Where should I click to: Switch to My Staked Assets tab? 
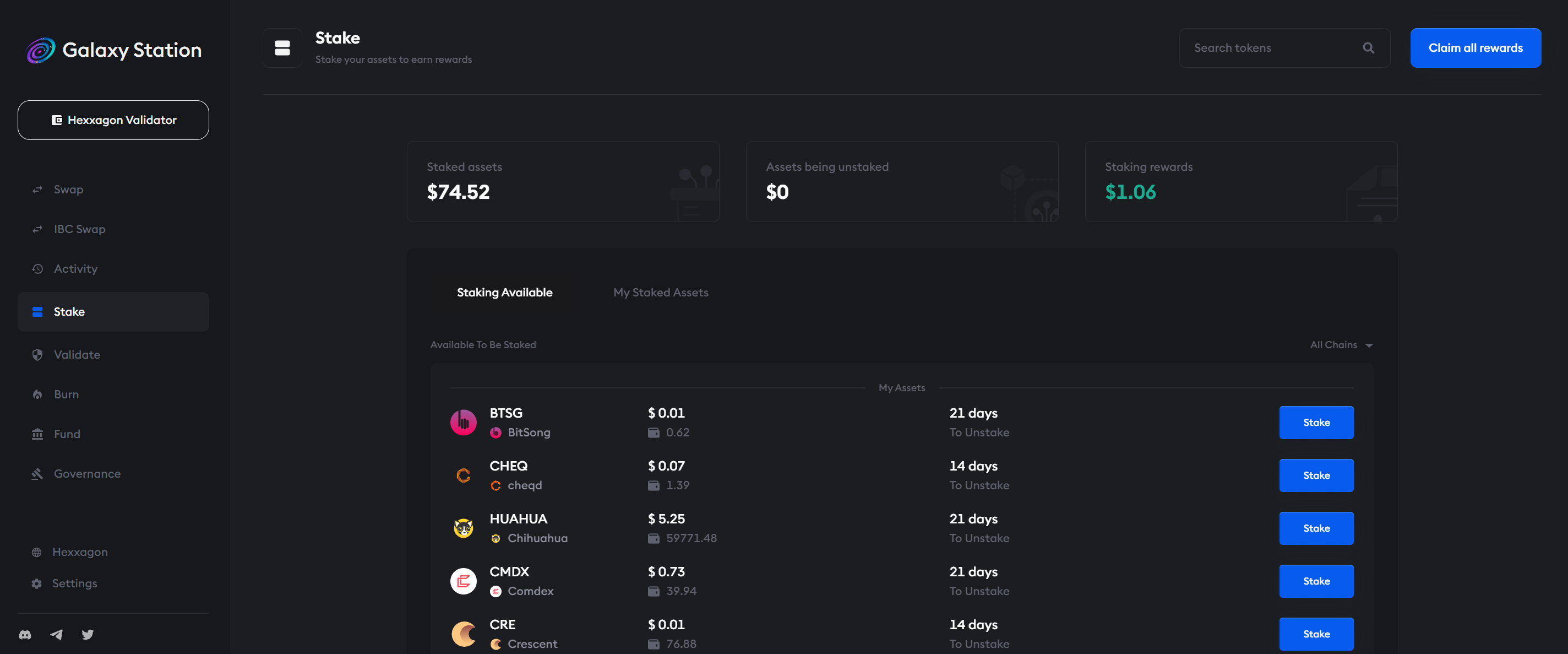(x=661, y=293)
